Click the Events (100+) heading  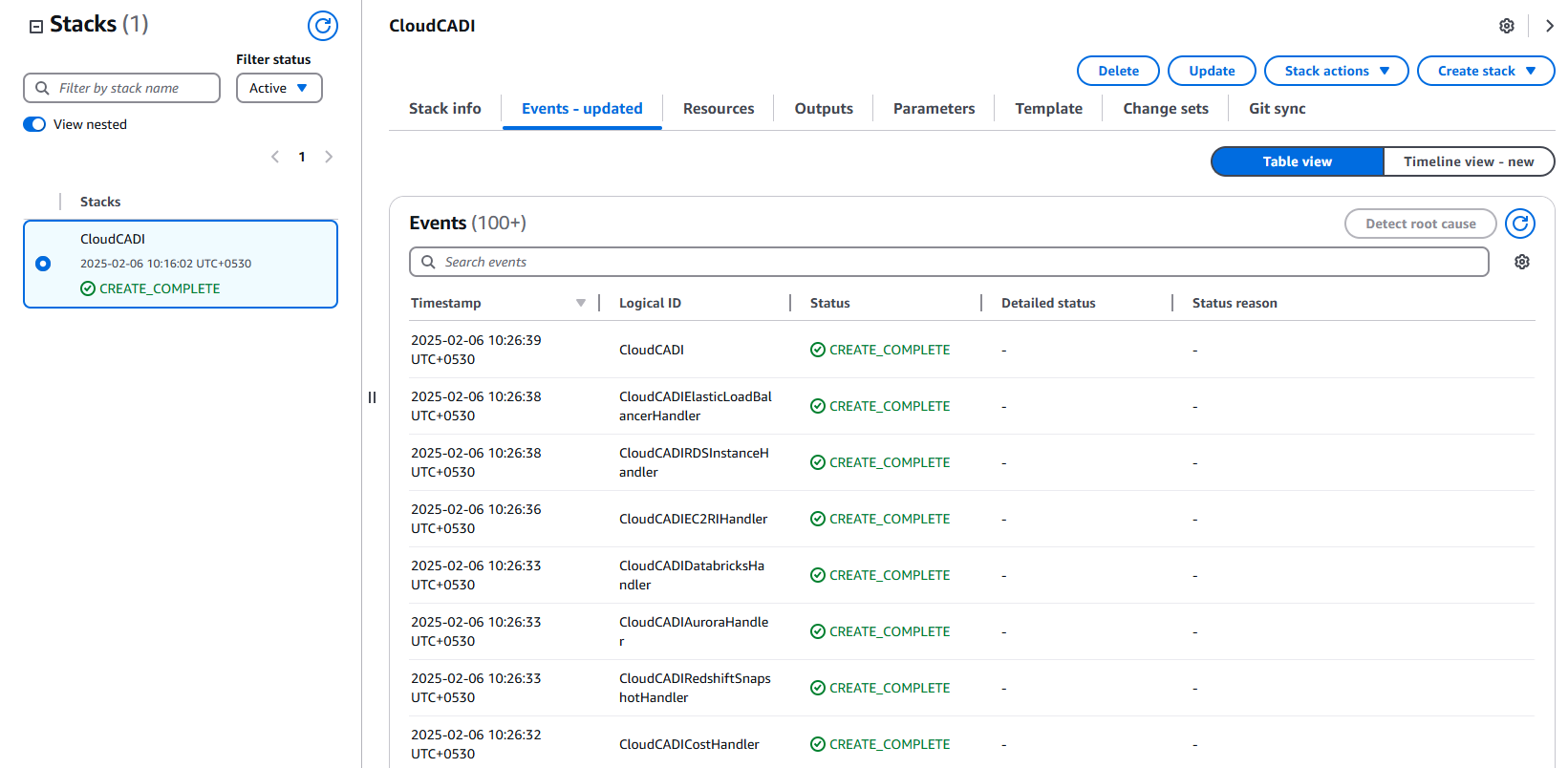point(467,223)
